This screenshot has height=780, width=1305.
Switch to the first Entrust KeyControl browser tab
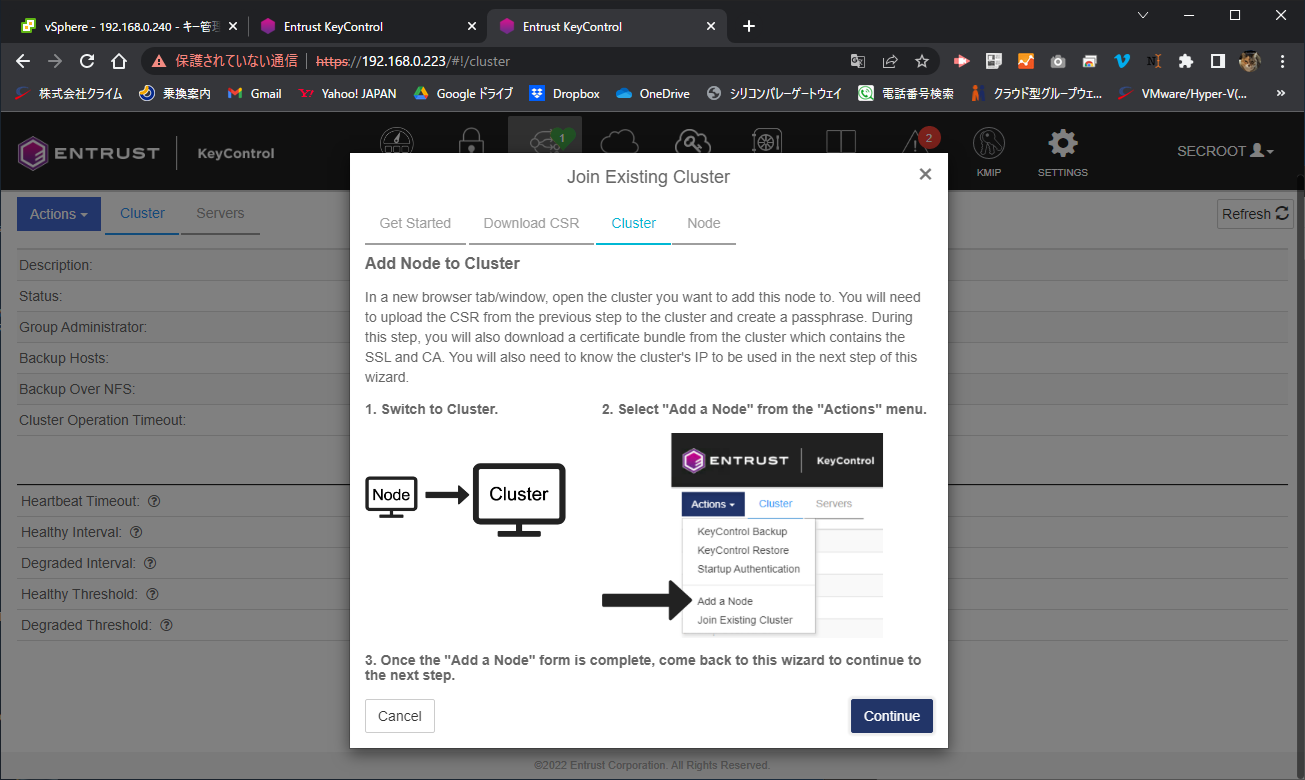[366, 26]
